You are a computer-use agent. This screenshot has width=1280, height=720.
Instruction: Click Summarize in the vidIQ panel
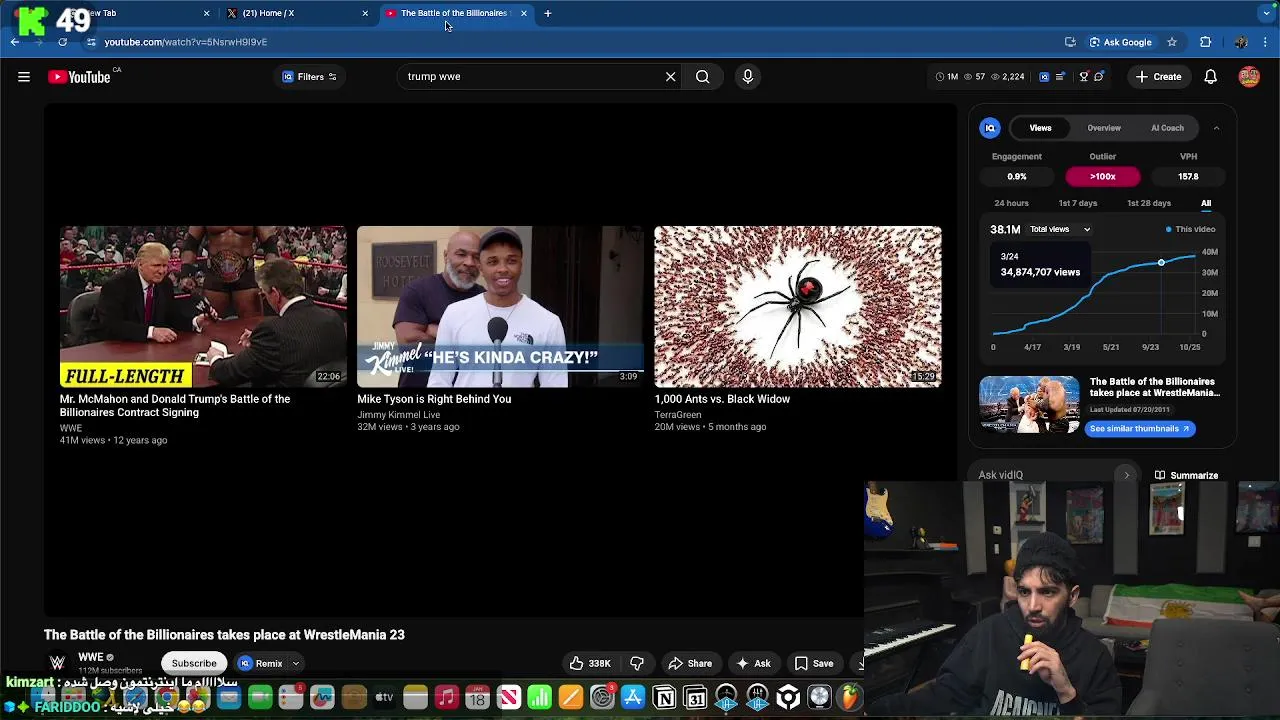[x=1186, y=475]
